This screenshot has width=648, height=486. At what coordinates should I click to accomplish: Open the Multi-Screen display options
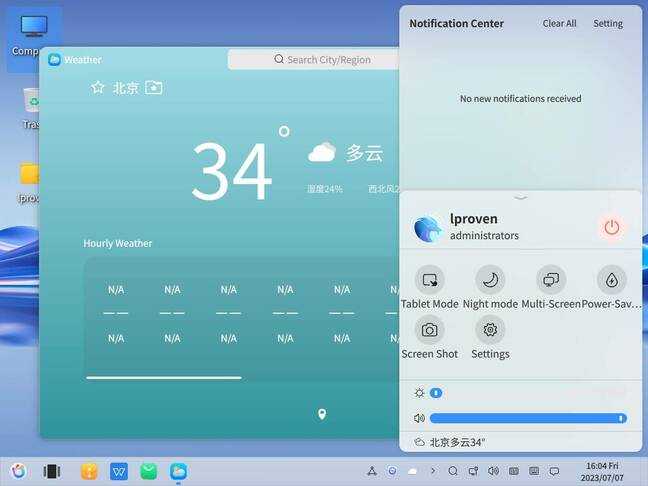(550, 280)
